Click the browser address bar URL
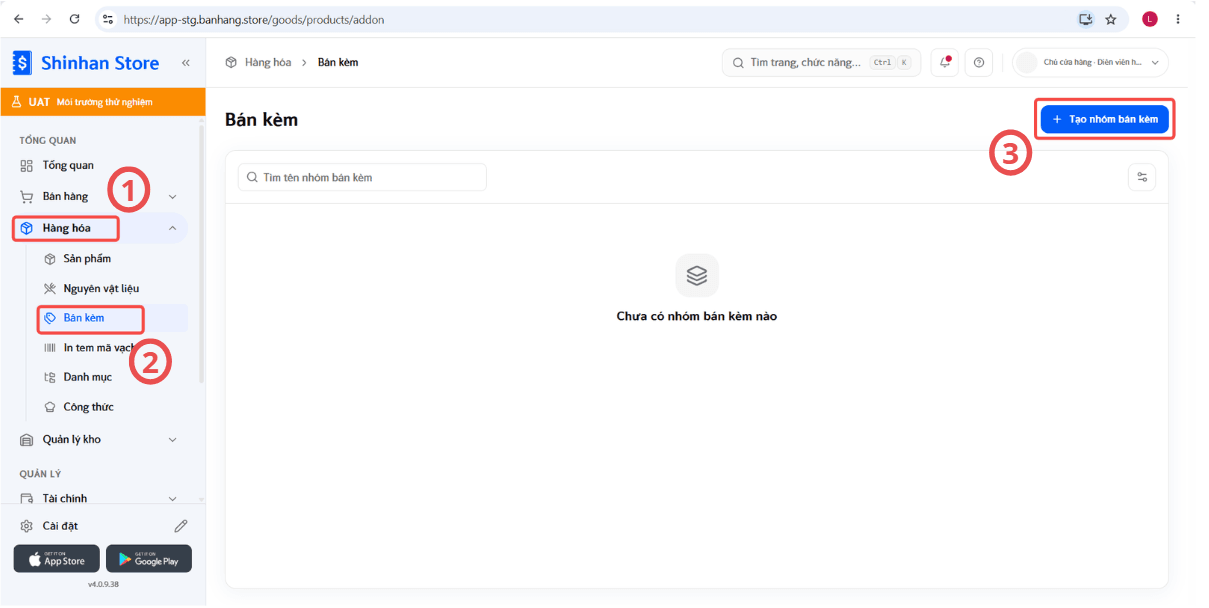 pyautogui.click(x=254, y=19)
